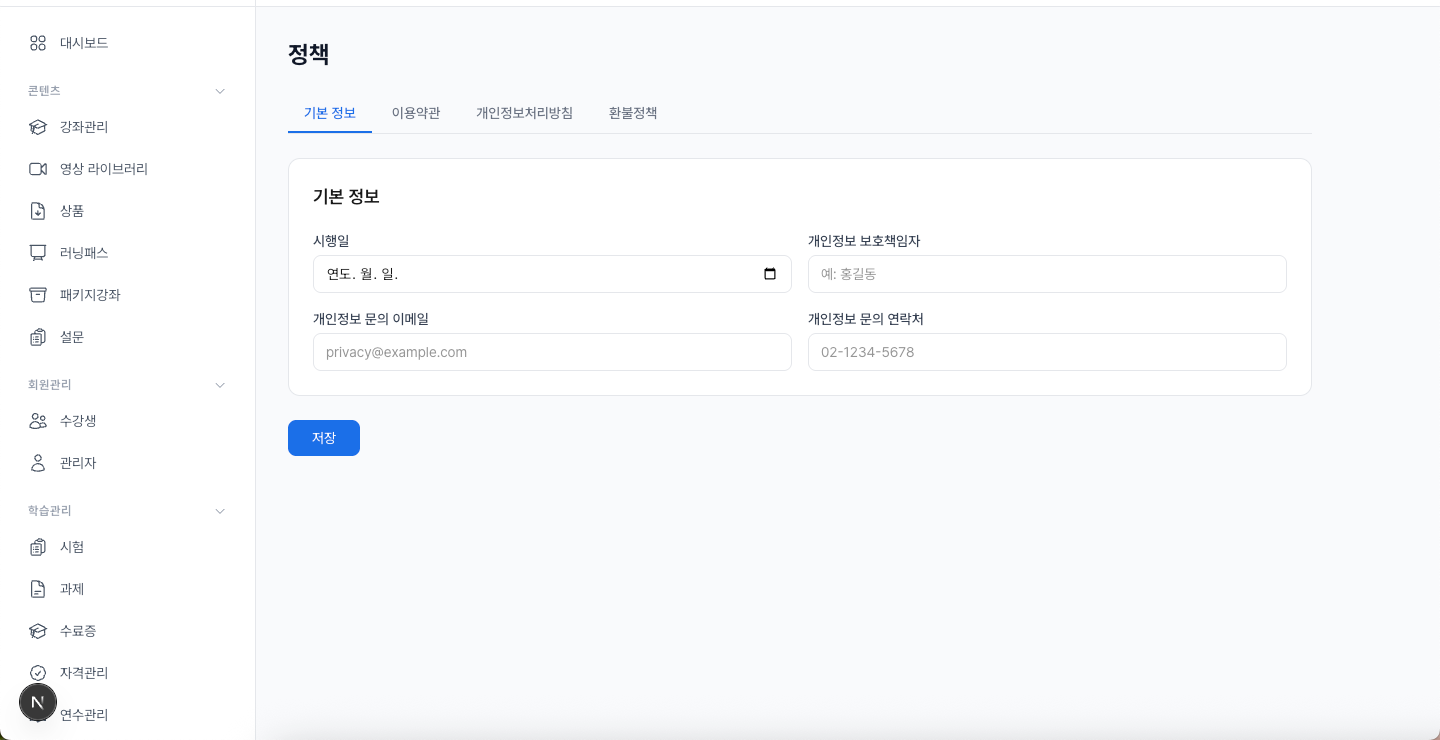This screenshot has height=740, width=1440.
Task: Click the 과제 document icon
Action: [38, 589]
